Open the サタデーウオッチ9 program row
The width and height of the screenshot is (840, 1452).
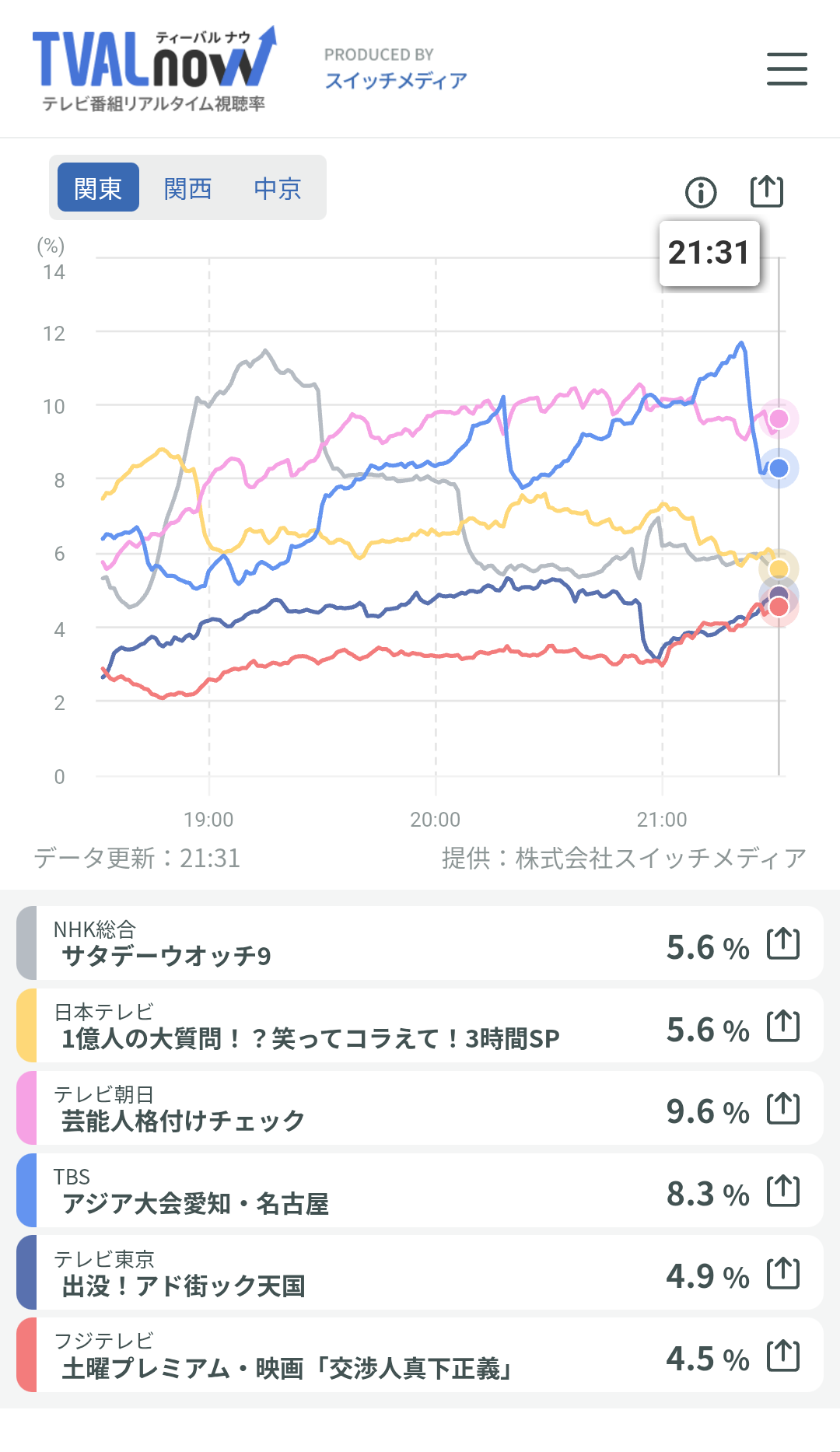click(x=420, y=943)
